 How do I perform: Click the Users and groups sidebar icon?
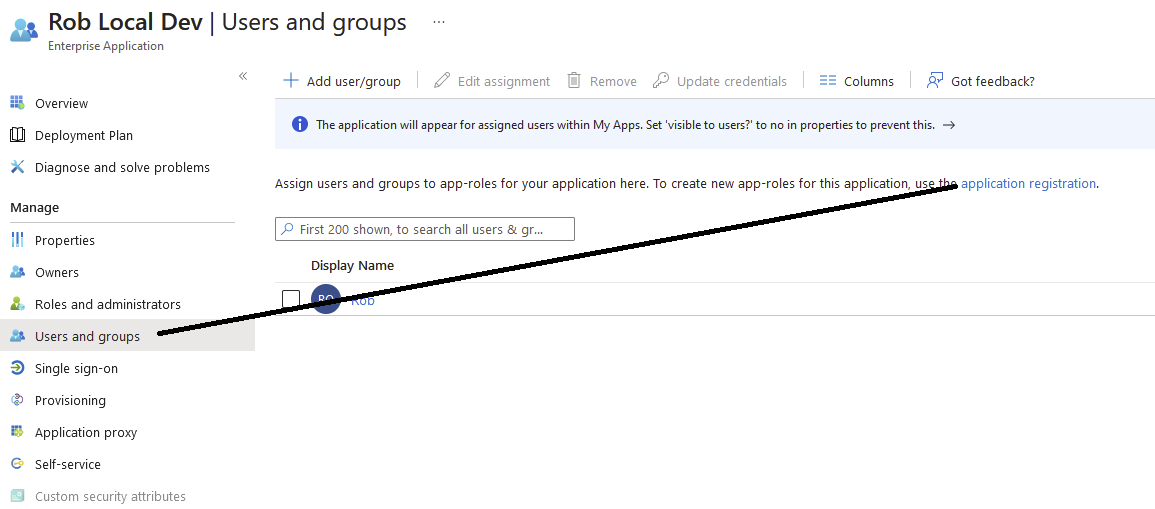pos(18,337)
